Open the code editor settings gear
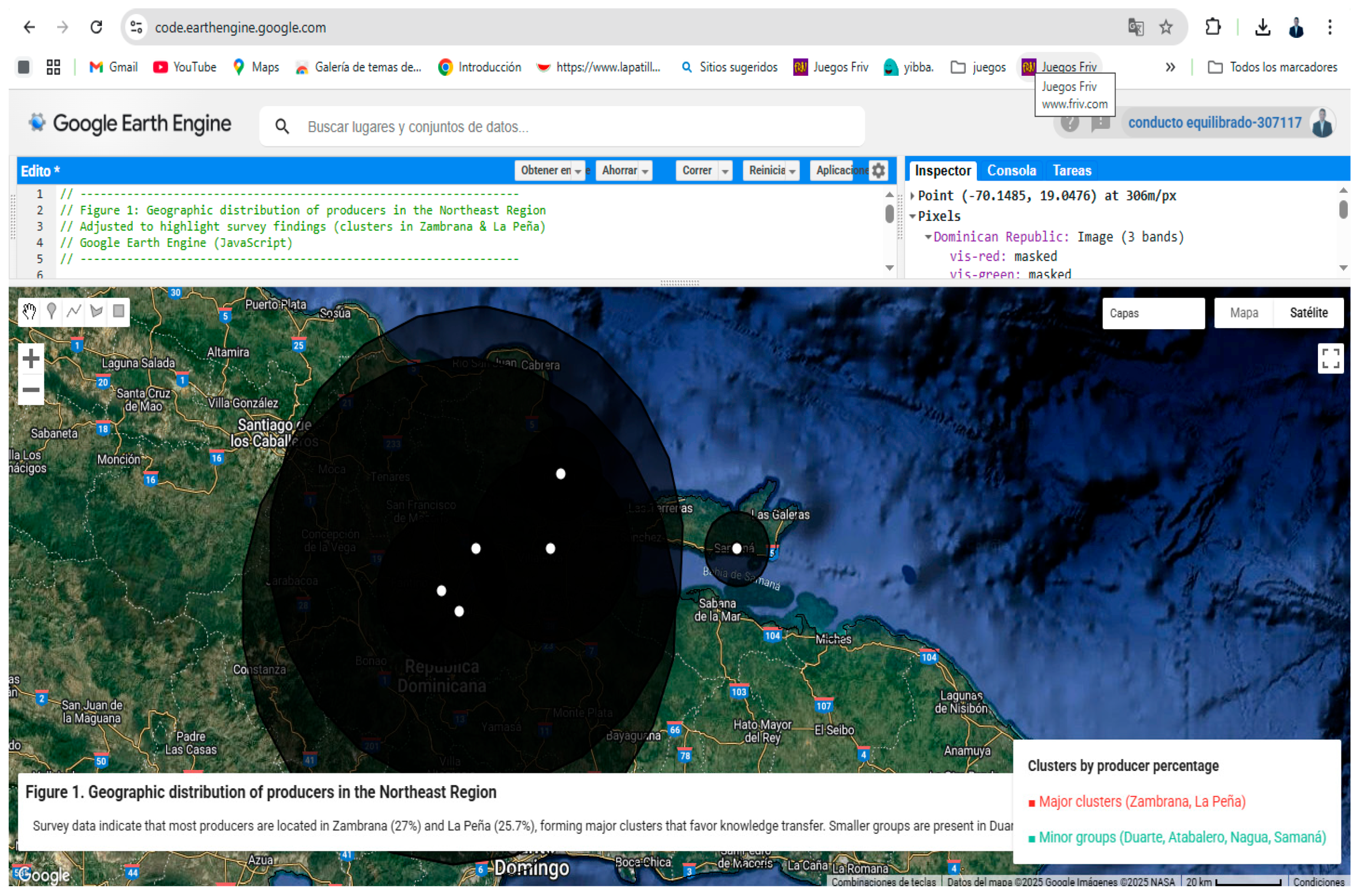Viewport: 1363px width, 896px height. [x=878, y=171]
